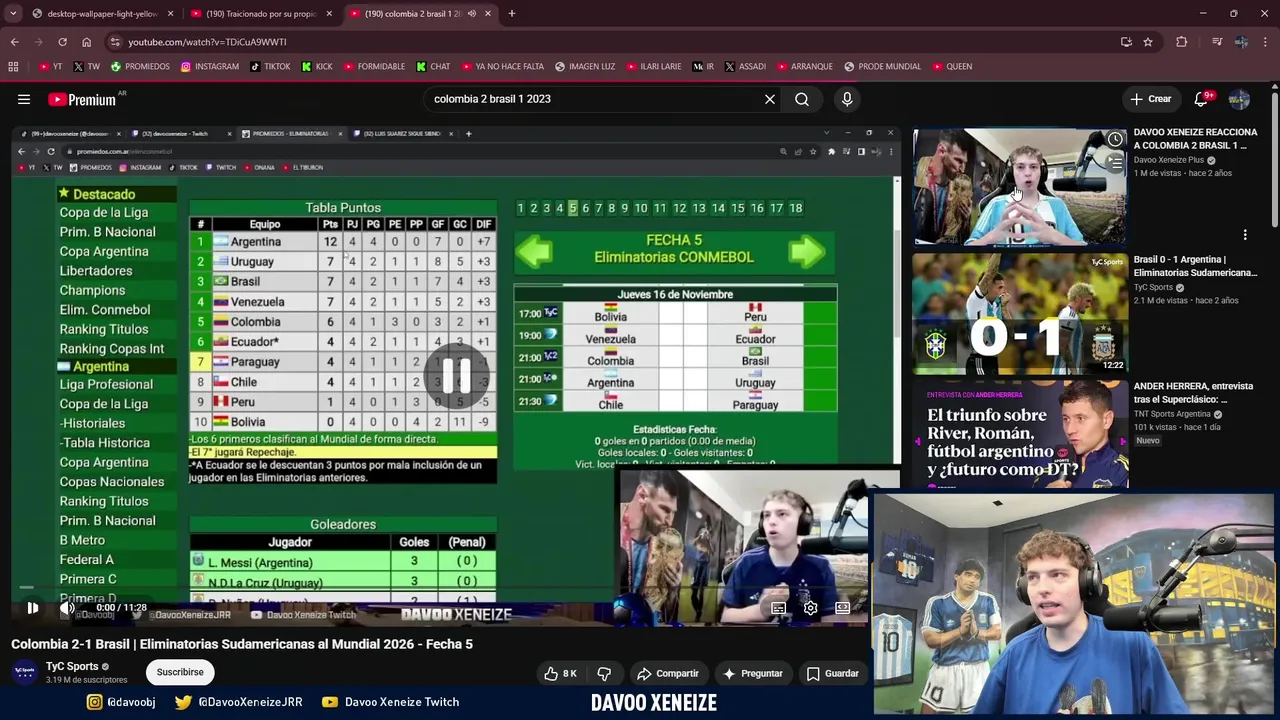
Task: Add 'Davoo Xeneize reacciona' to Watch Later
Action: click(x=1115, y=139)
